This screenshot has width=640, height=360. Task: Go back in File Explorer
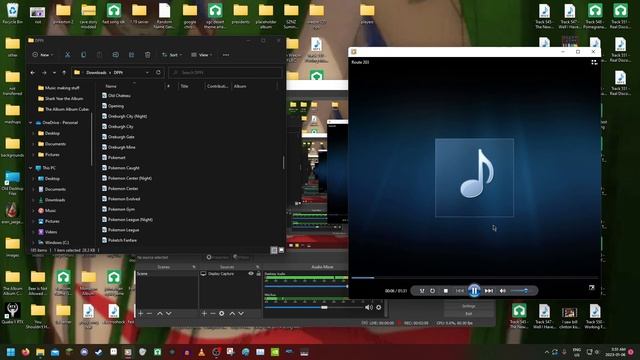[33, 73]
